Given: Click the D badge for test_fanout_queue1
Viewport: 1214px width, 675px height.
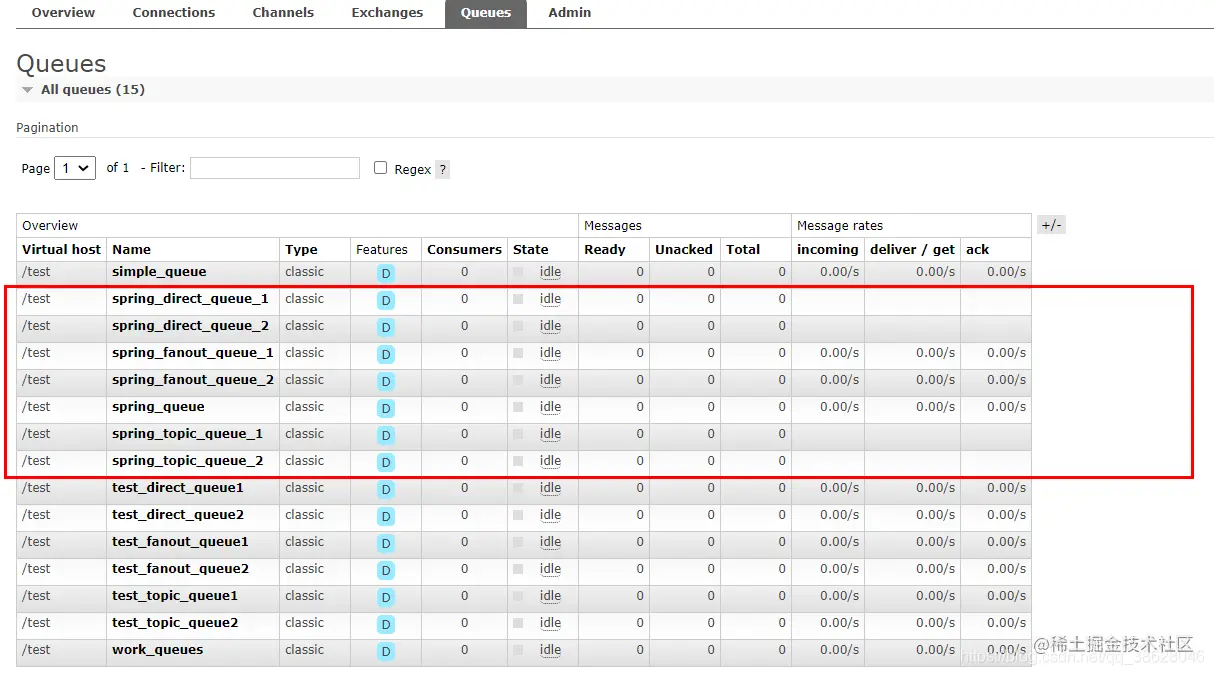Looking at the screenshot, I should (386, 543).
